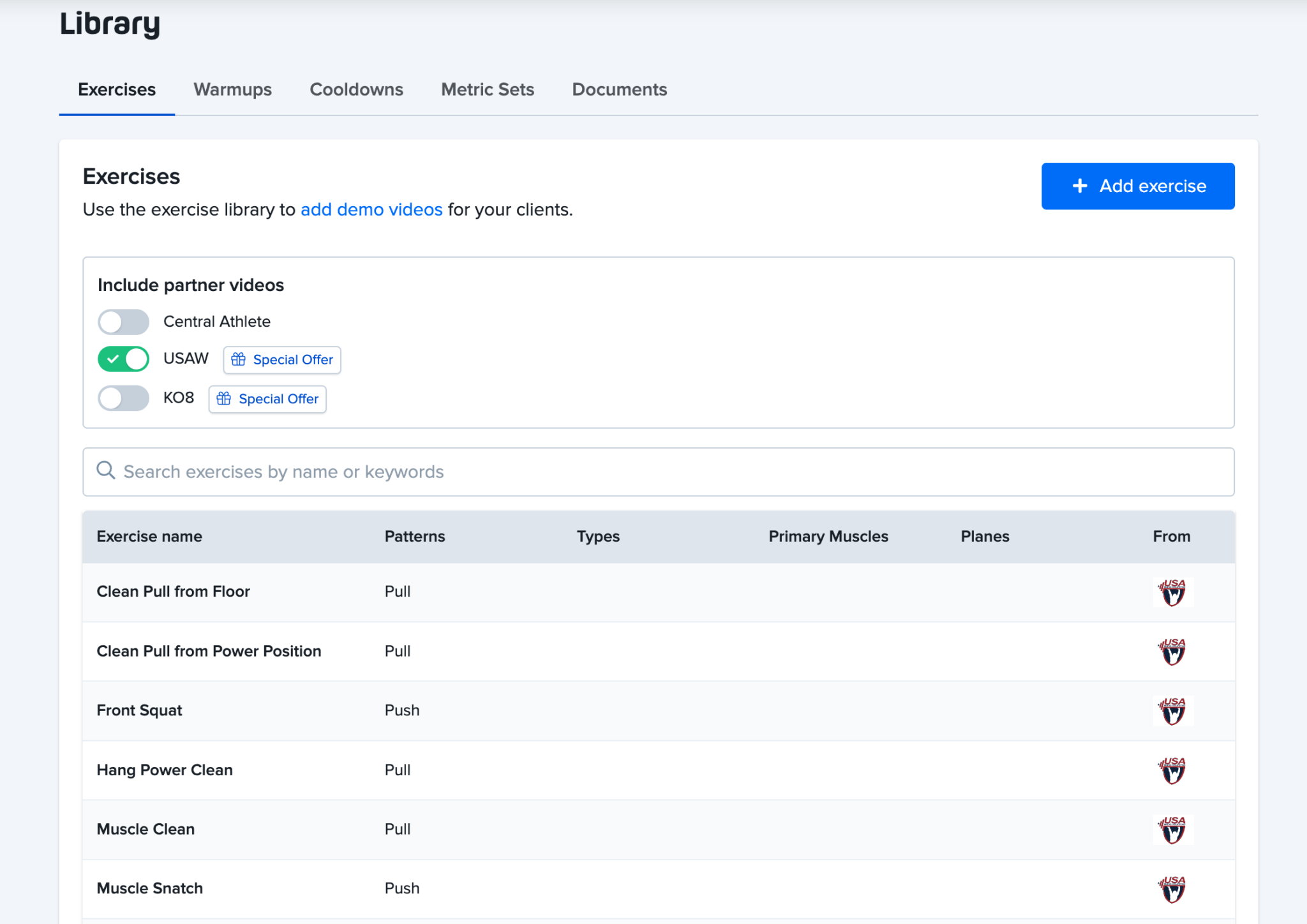This screenshot has width=1307, height=924.
Task: Click the USAW logo on the Muscle Clean row
Action: (x=1172, y=829)
